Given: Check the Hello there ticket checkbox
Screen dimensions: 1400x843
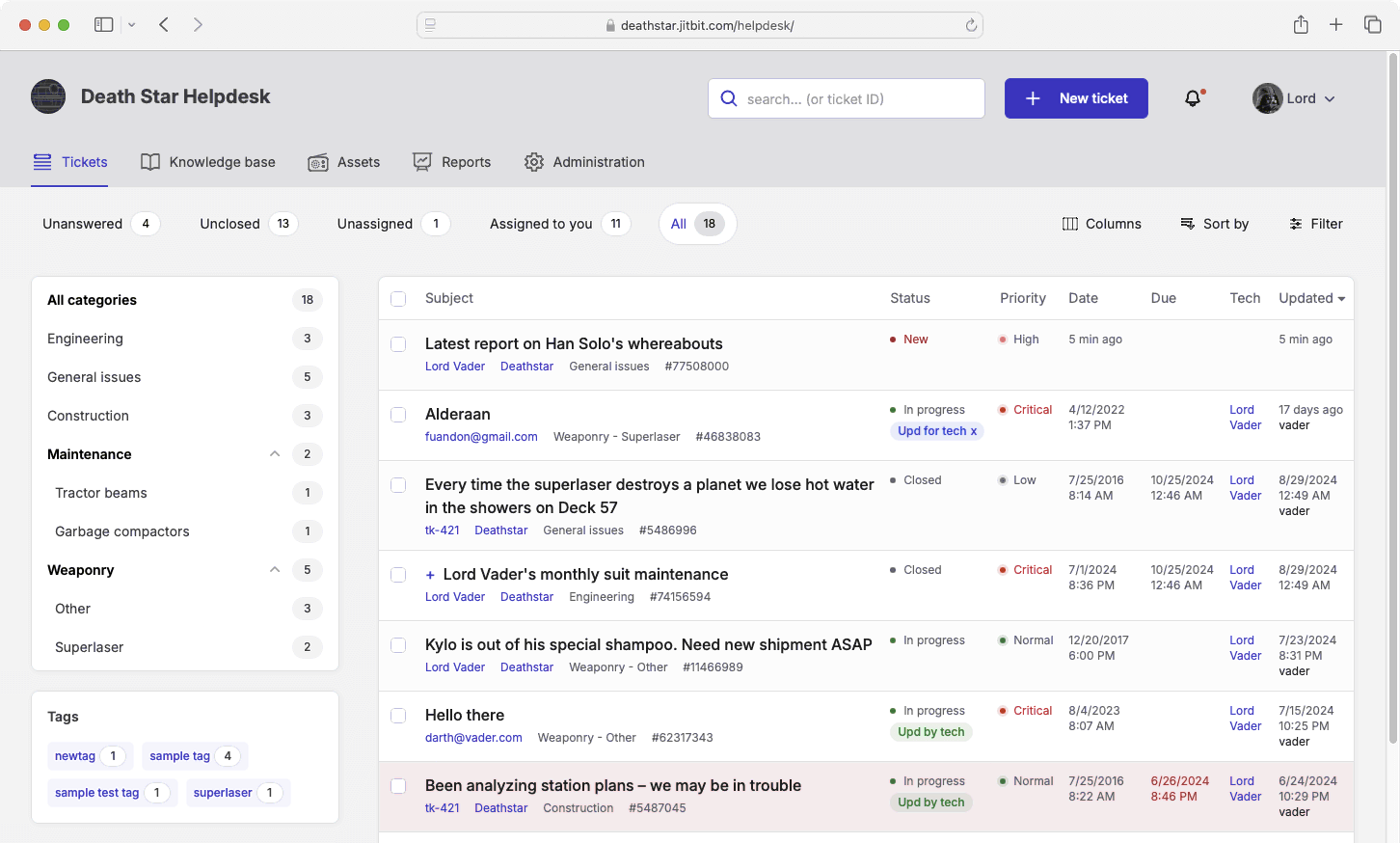Looking at the screenshot, I should click(x=398, y=716).
